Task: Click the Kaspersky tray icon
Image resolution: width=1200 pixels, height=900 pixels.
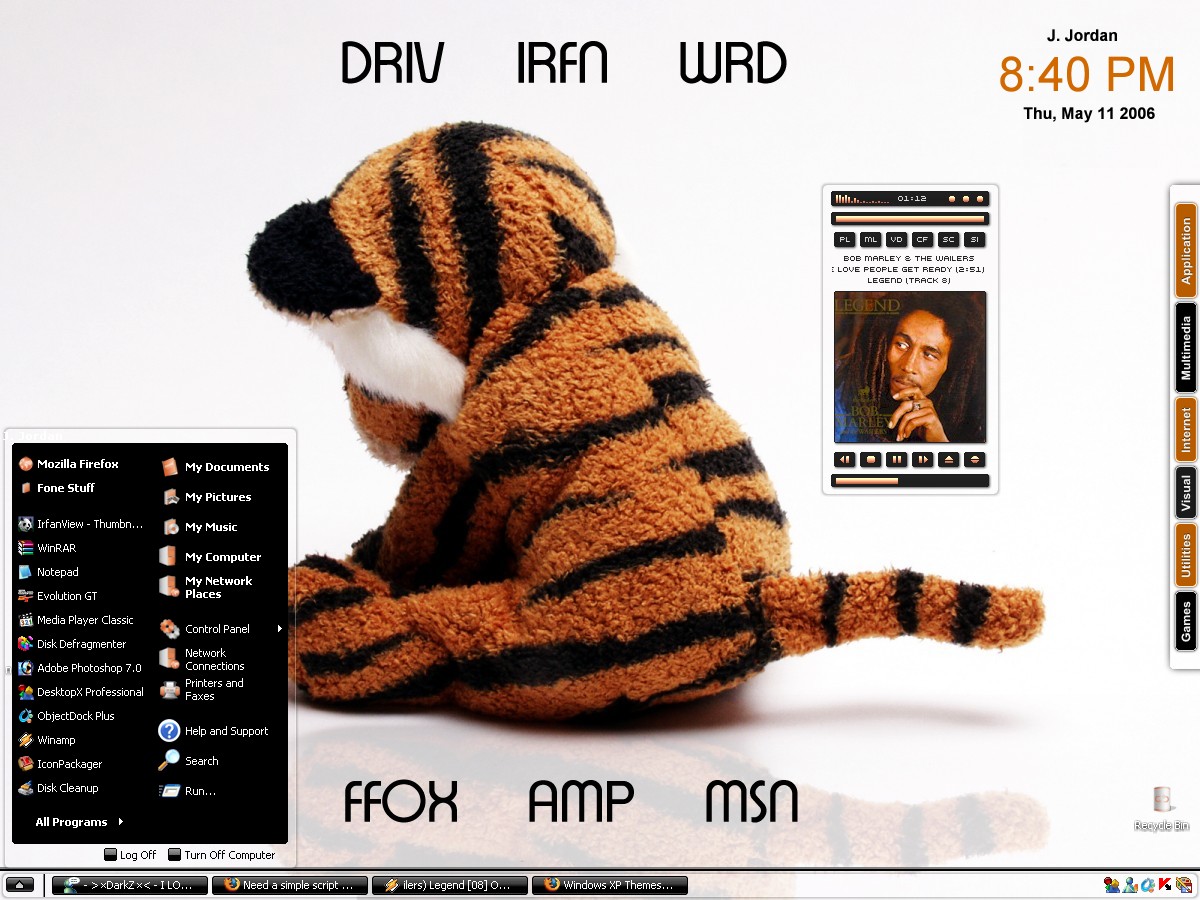Action: (1166, 885)
